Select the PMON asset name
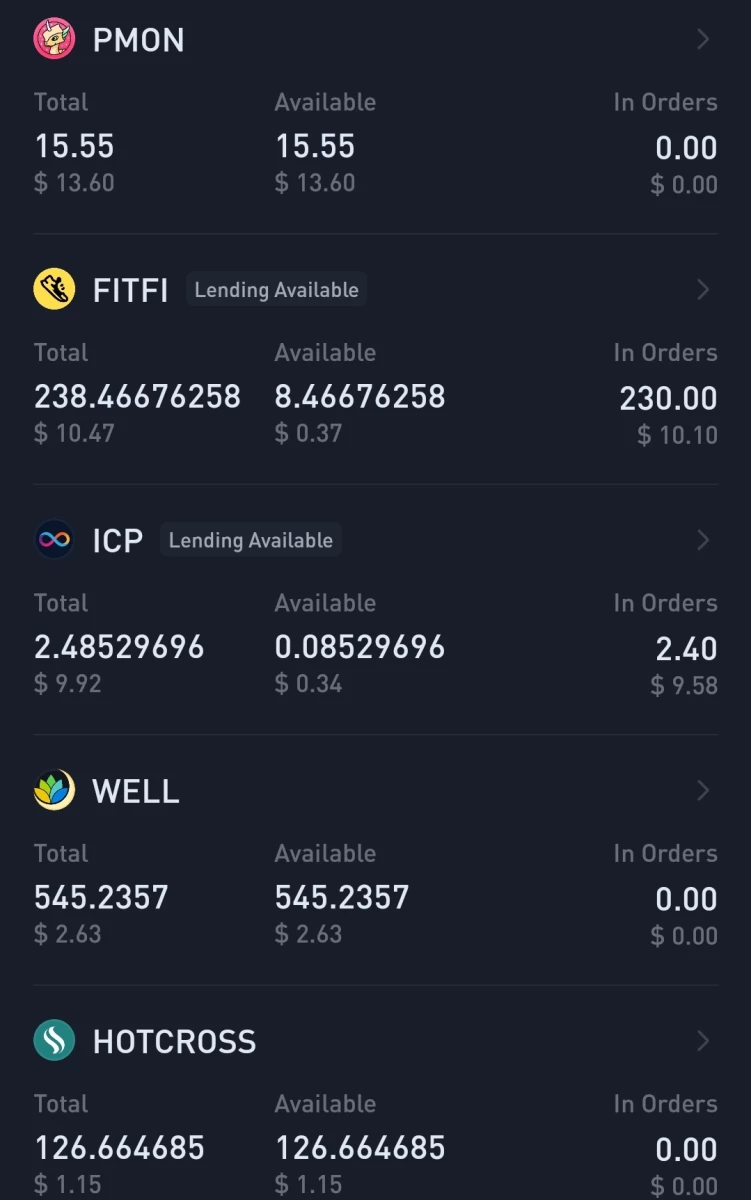This screenshot has width=751, height=1200. [138, 40]
